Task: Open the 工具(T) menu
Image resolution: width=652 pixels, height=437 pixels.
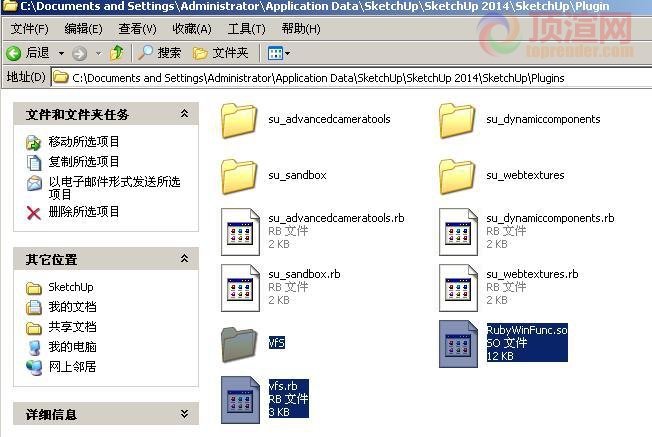Action: (x=246, y=29)
